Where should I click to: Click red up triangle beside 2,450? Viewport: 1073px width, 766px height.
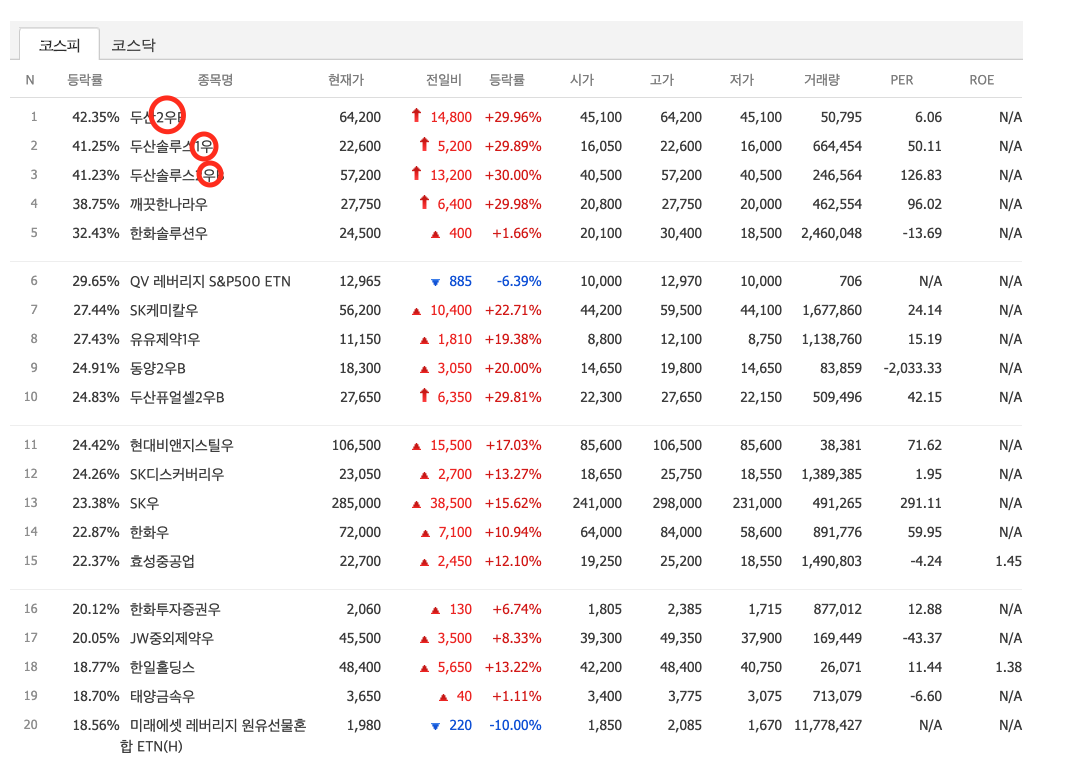coord(424,562)
